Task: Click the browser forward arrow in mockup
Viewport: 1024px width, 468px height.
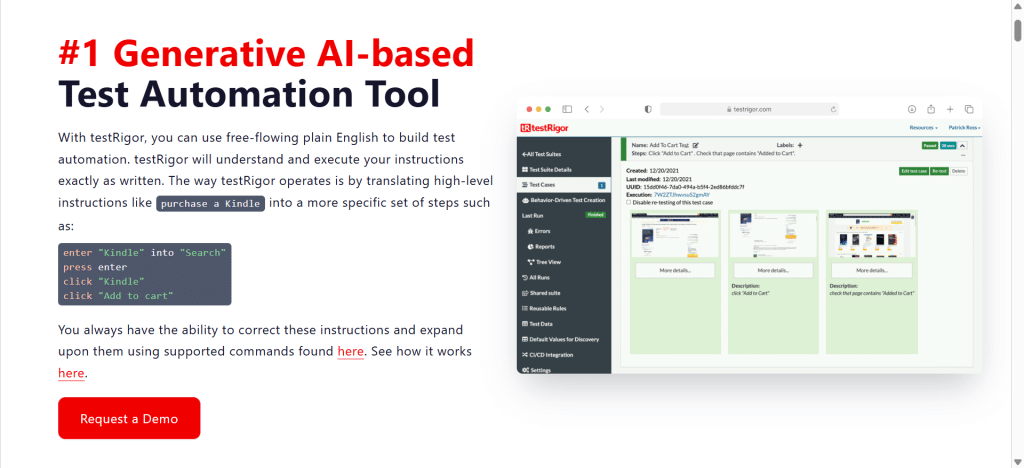Action: tap(602, 109)
